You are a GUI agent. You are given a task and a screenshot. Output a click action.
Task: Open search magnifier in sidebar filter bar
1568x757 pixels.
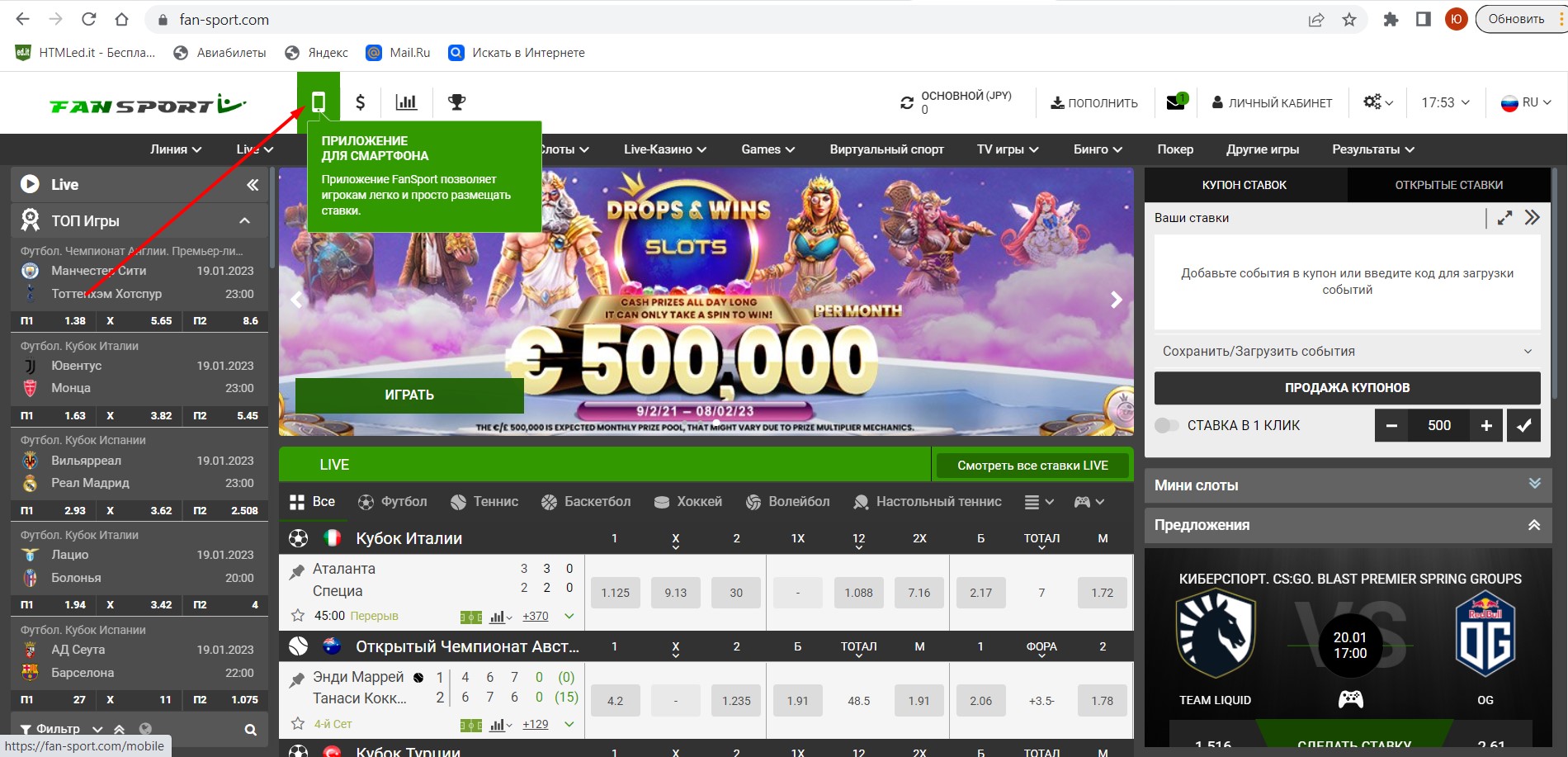pyautogui.click(x=250, y=730)
